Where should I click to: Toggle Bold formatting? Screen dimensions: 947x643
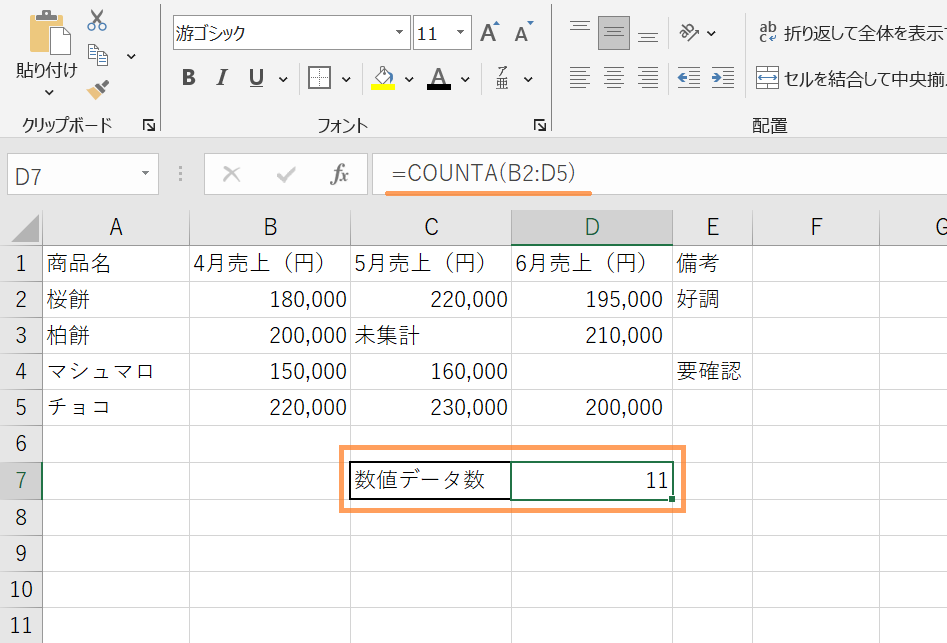pos(188,78)
